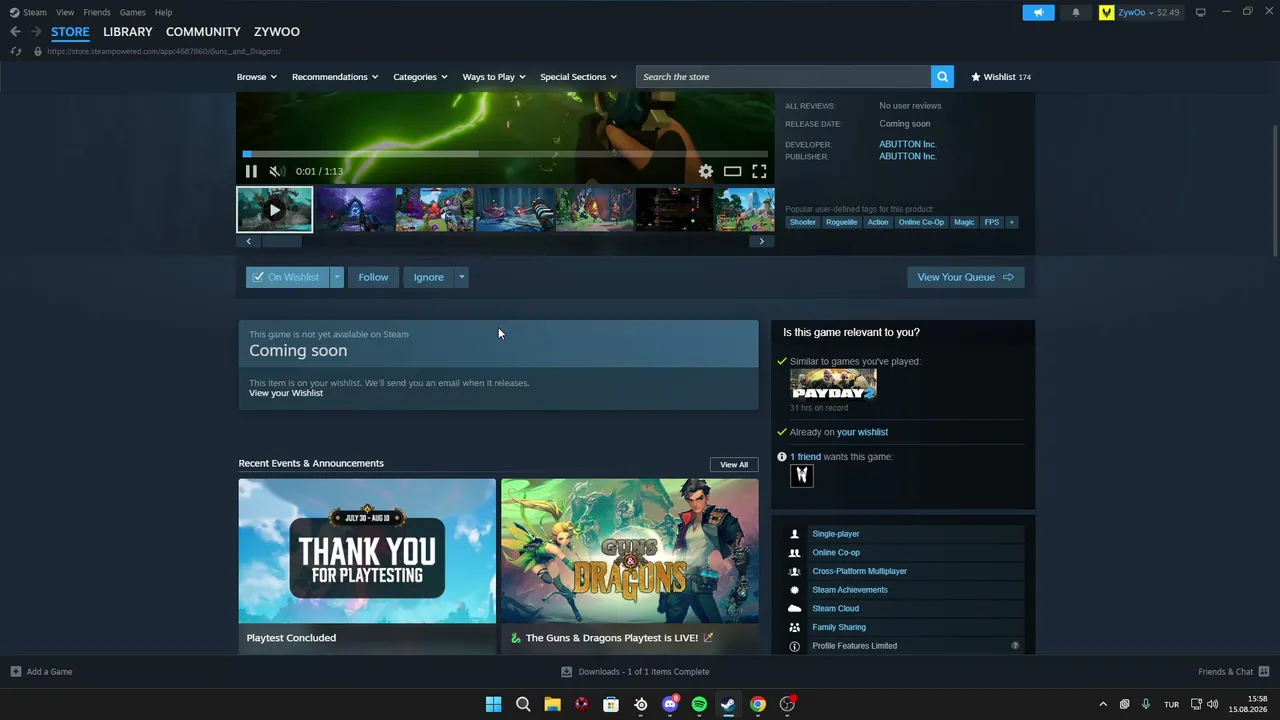Click the Single-player person icon
Viewport: 1280px width, 720px height.
pyautogui.click(x=795, y=534)
